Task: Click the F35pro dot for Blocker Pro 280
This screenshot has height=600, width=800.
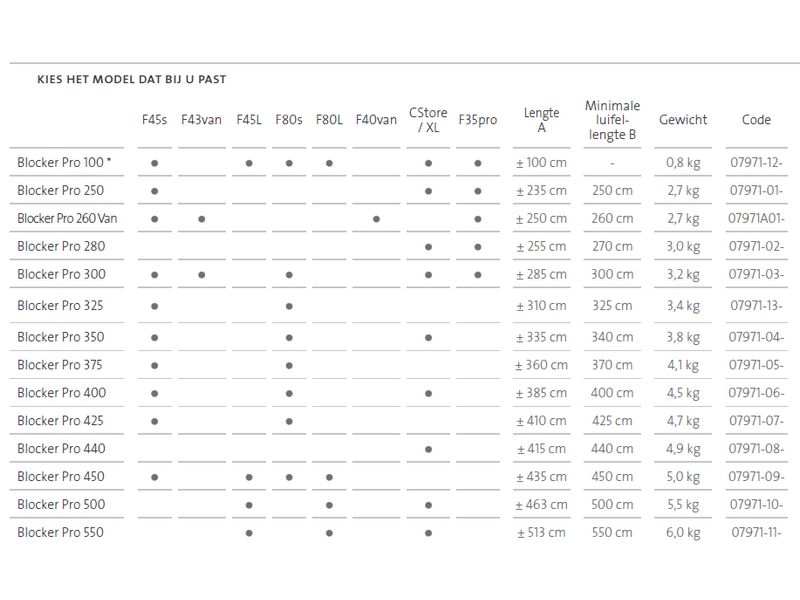Action: 478,246
